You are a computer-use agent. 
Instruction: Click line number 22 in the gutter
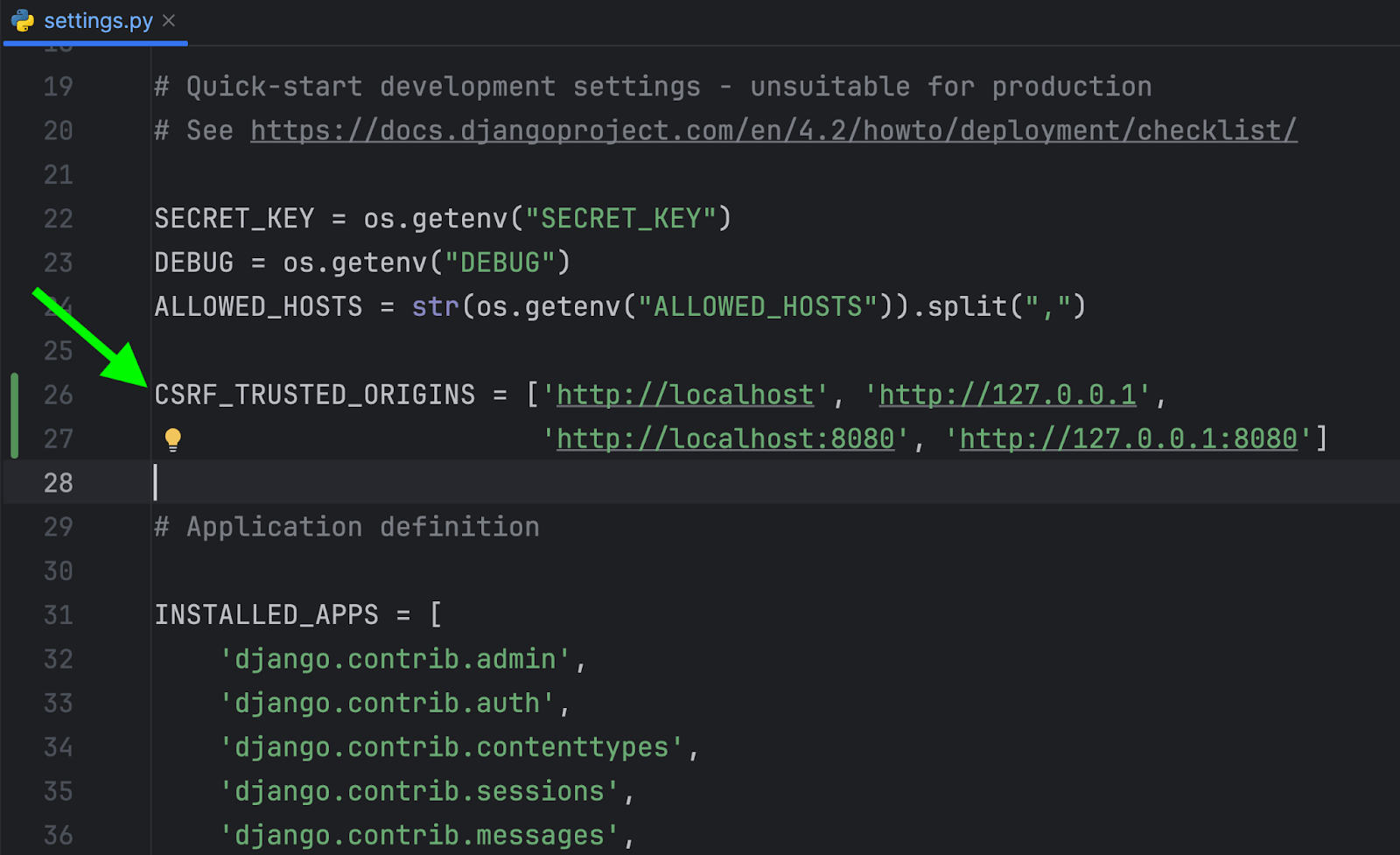[59, 219]
